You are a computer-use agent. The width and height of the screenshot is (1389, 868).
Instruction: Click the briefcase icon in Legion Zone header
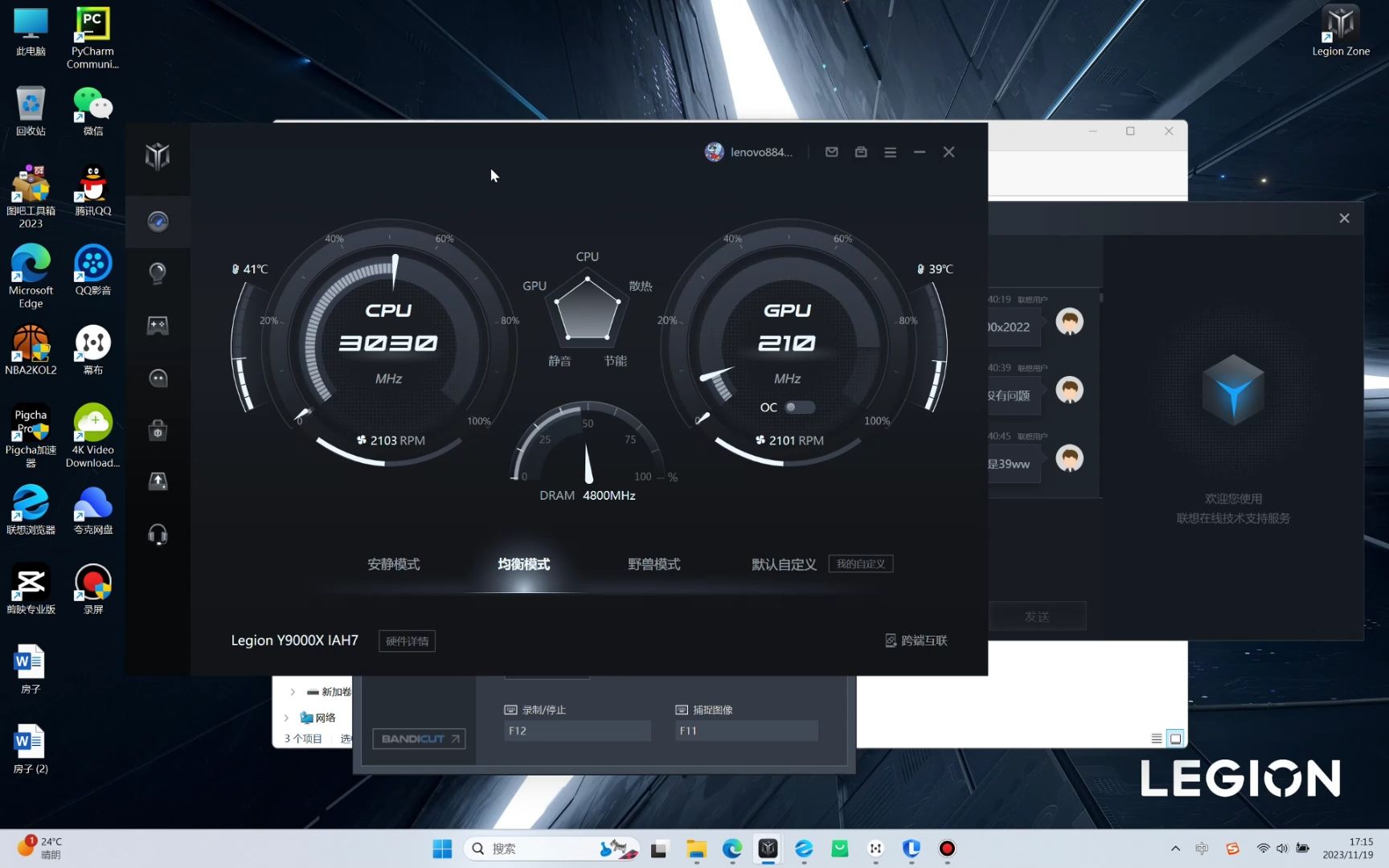[x=861, y=152]
